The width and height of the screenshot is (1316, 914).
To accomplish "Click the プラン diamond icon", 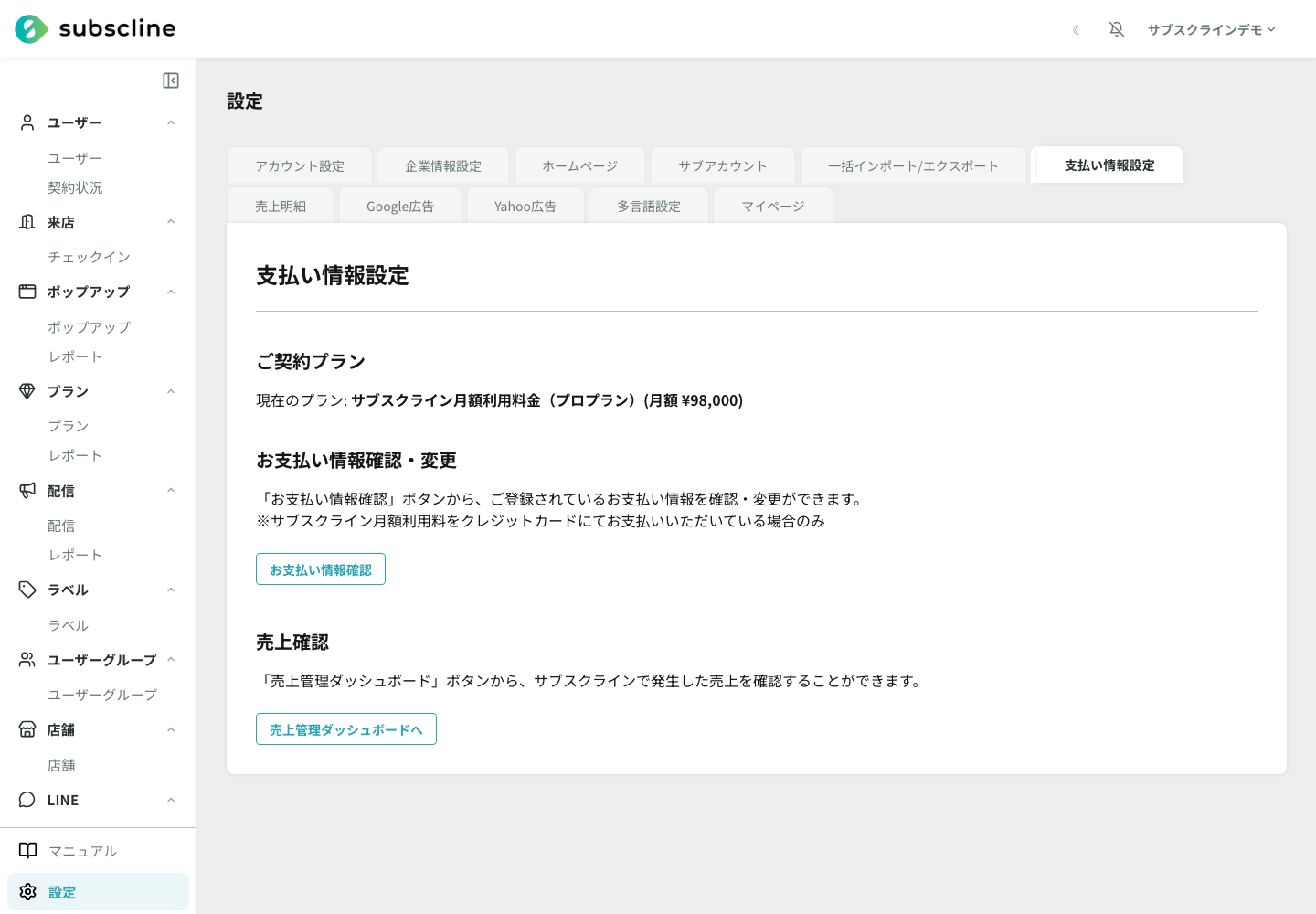I will tap(27, 391).
